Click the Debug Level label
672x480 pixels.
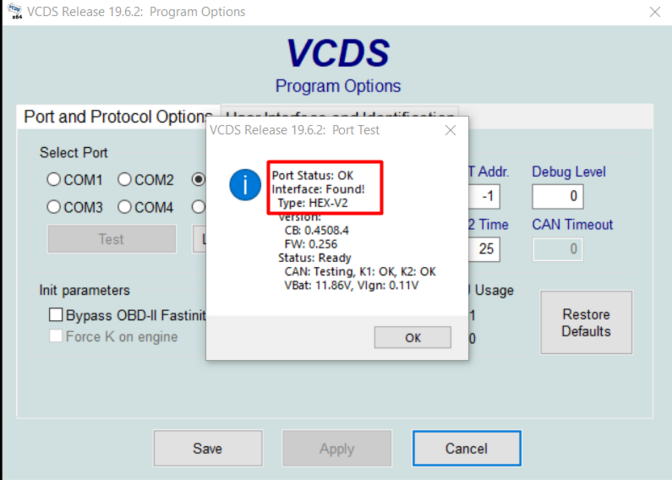tap(568, 171)
